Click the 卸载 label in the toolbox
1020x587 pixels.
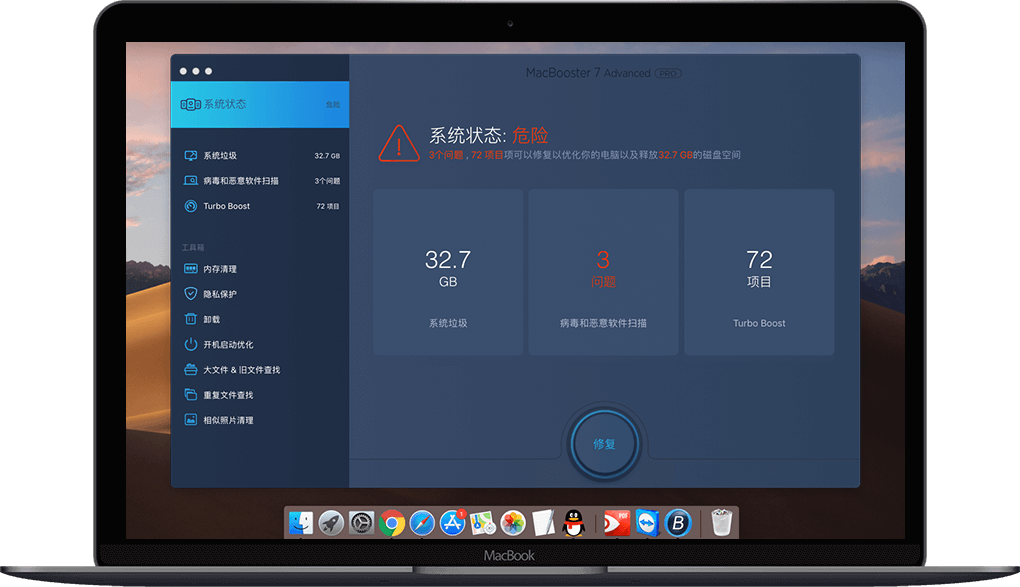coord(211,320)
